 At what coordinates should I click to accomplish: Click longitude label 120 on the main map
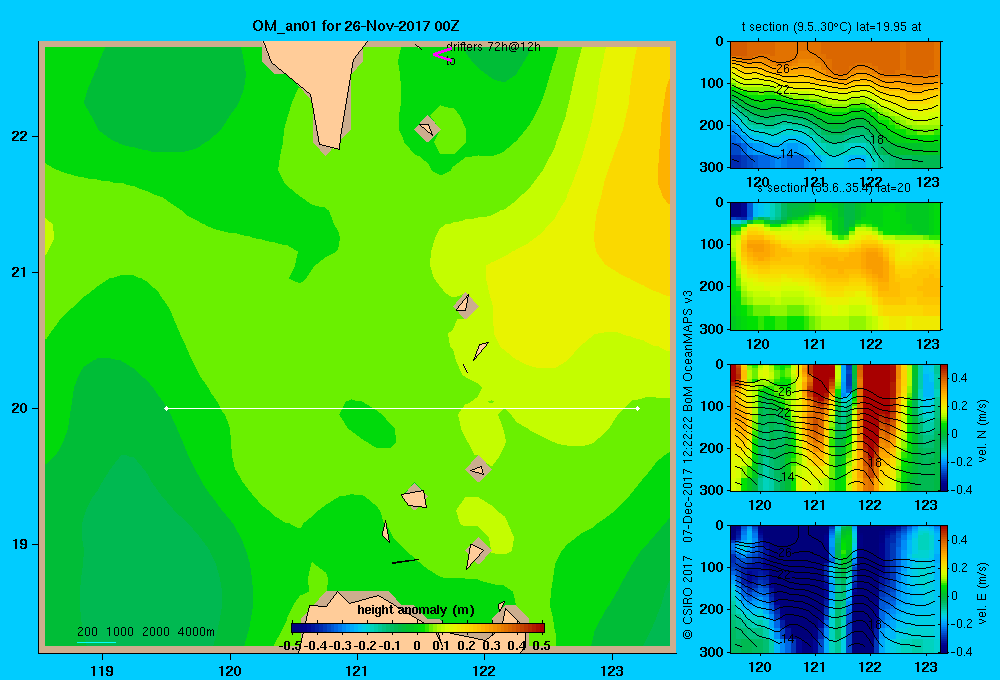coord(230,670)
